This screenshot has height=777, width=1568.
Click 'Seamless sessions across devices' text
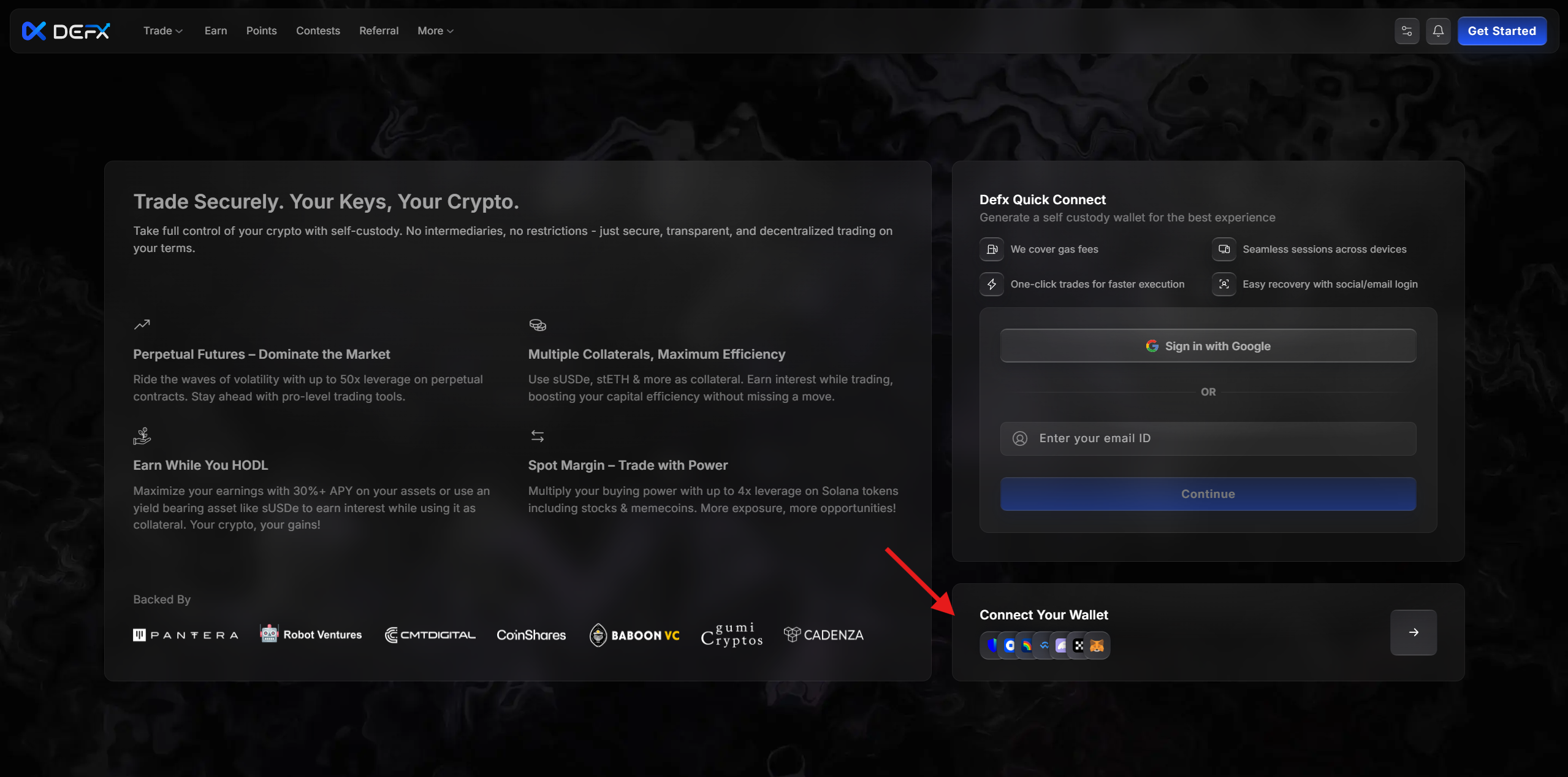click(x=1325, y=249)
